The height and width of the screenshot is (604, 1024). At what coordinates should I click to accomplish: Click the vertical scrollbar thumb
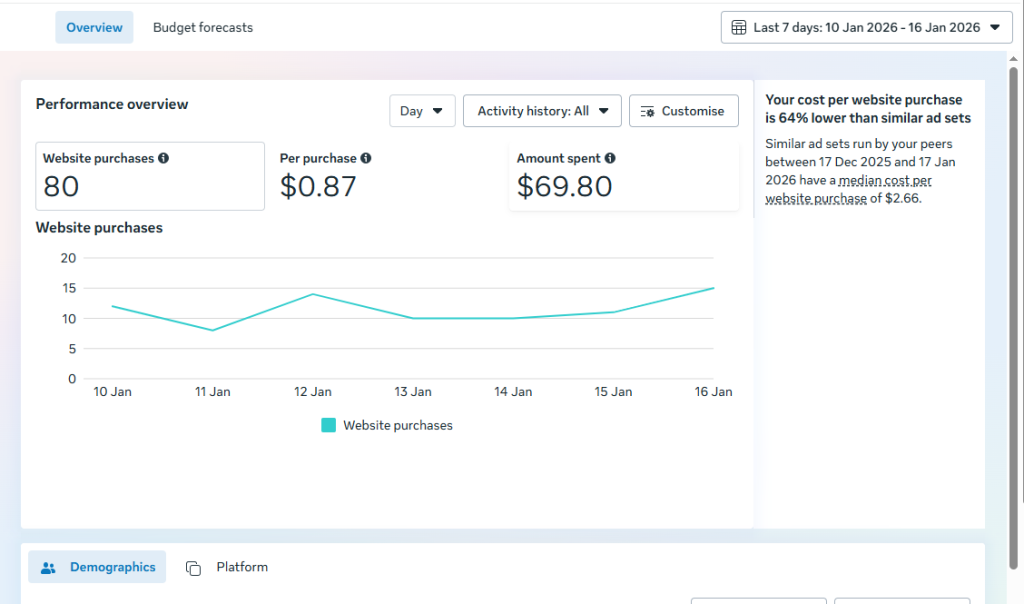click(1013, 317)
